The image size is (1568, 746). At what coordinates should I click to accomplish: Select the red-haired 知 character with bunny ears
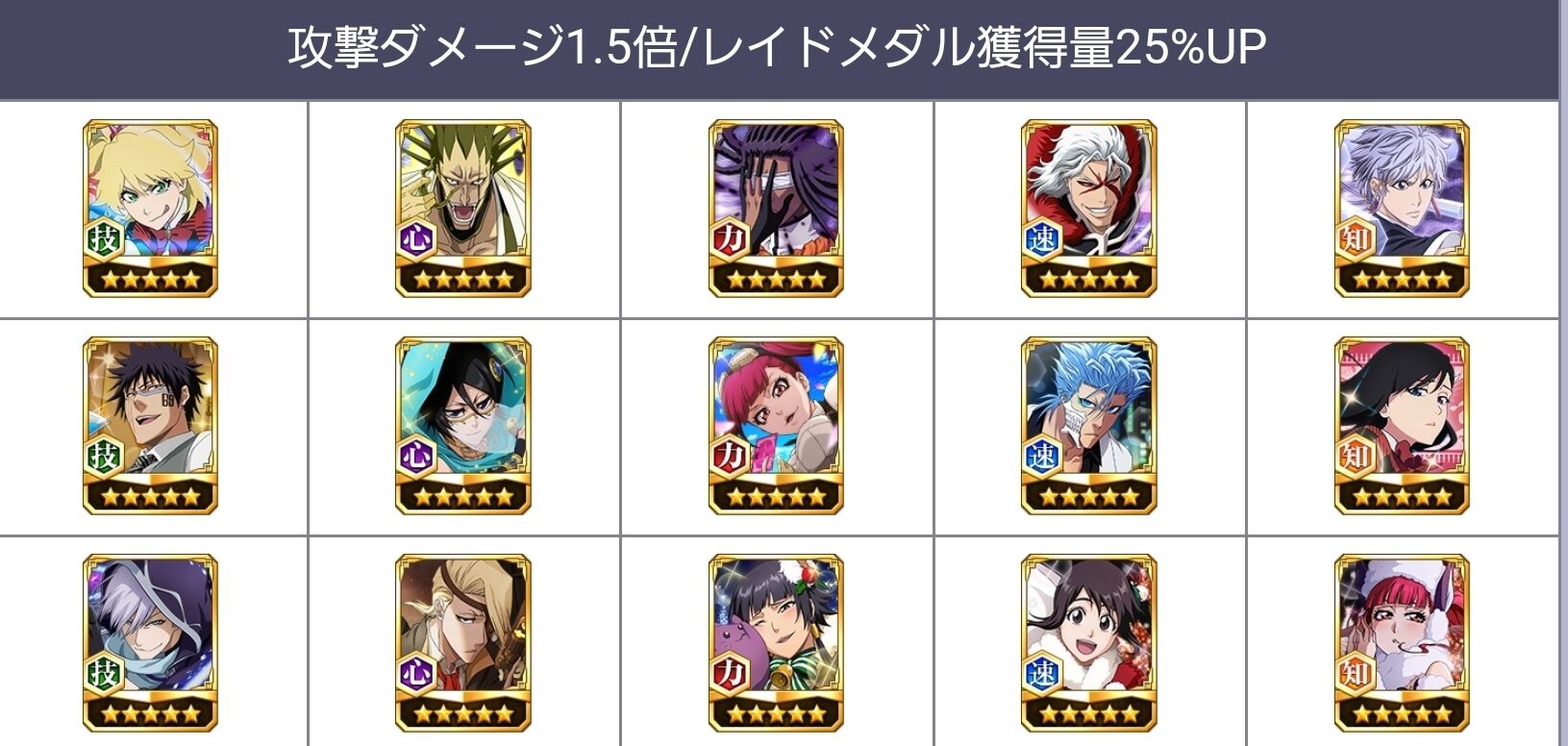pyautogui.click(x=1402, y=643)
